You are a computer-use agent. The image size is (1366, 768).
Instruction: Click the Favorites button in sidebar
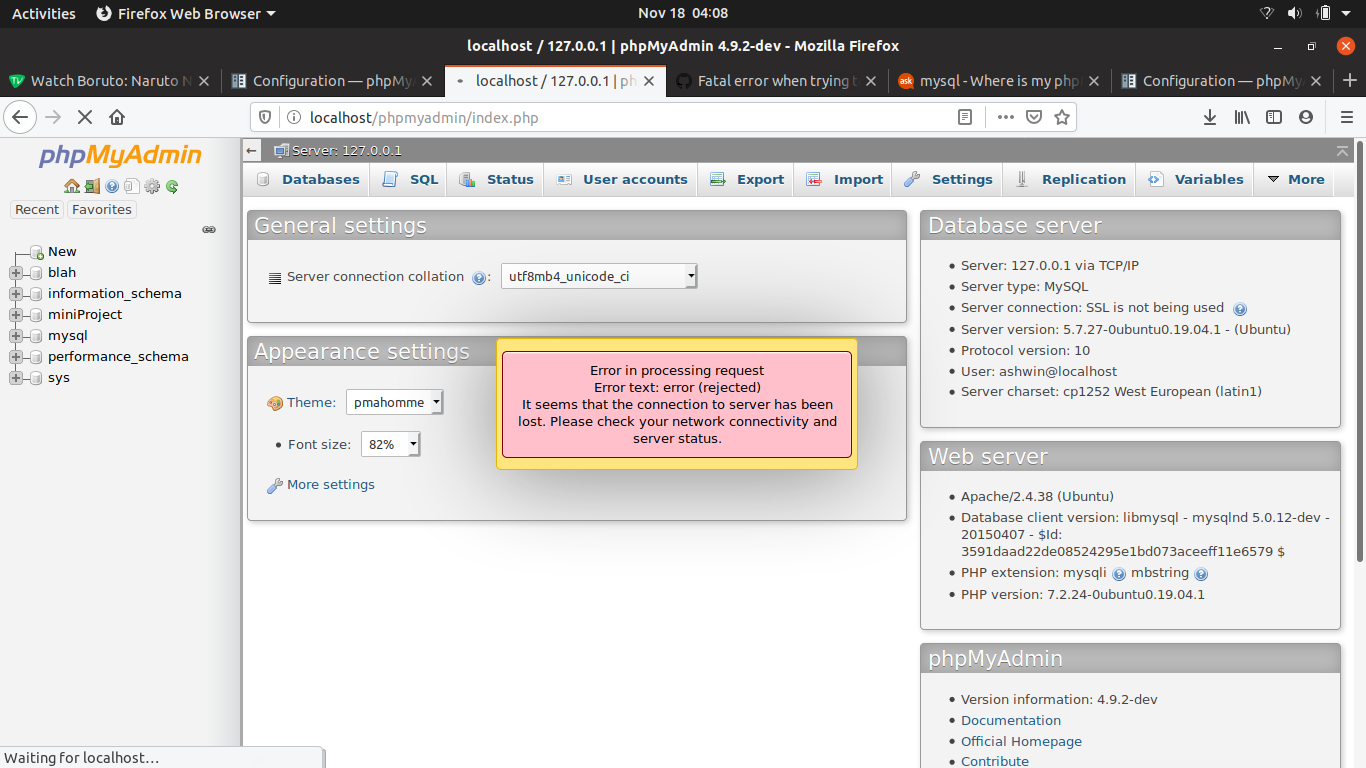pos(102,210)
